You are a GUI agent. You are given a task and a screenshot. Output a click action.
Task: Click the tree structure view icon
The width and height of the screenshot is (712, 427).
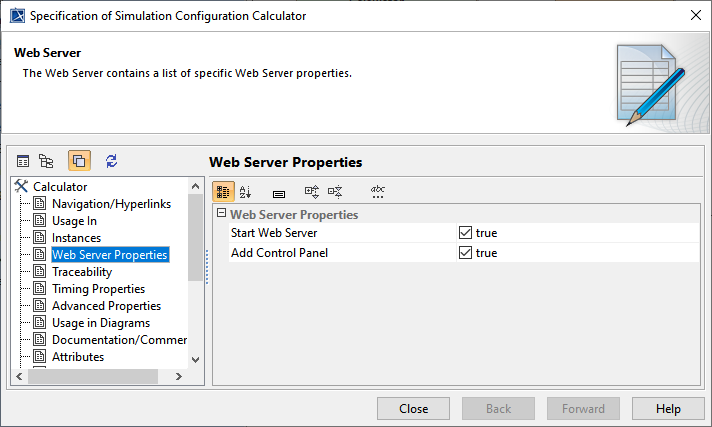46,161
